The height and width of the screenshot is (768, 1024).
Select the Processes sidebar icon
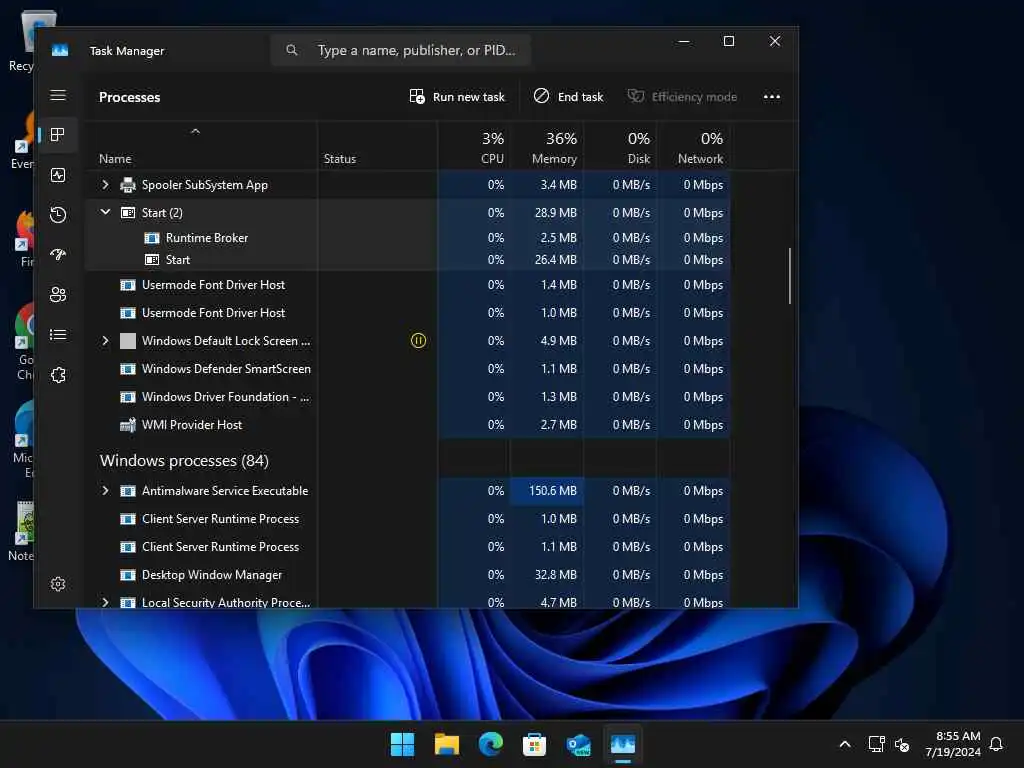(x=58, y=135)
